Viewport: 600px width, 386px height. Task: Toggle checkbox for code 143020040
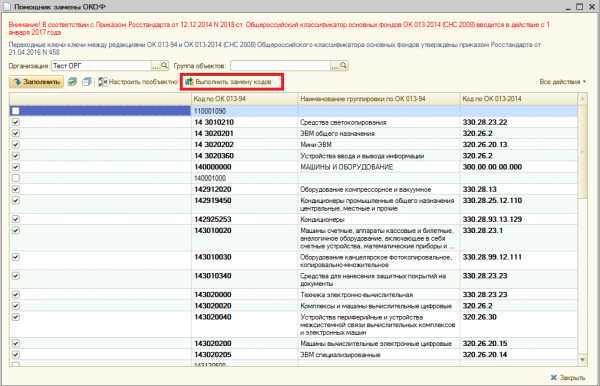pos(15,316)
